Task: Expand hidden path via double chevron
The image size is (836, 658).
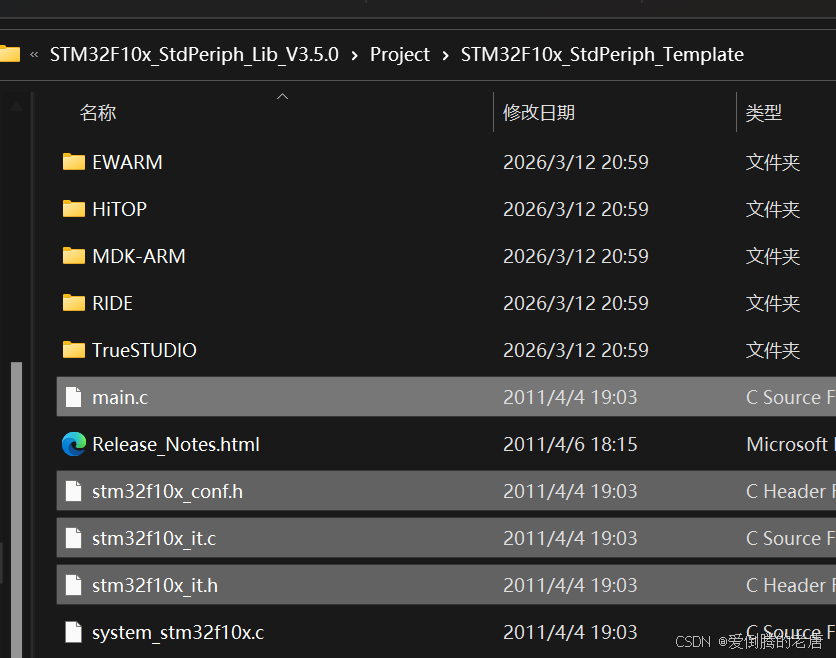Action: click(34, 54)
